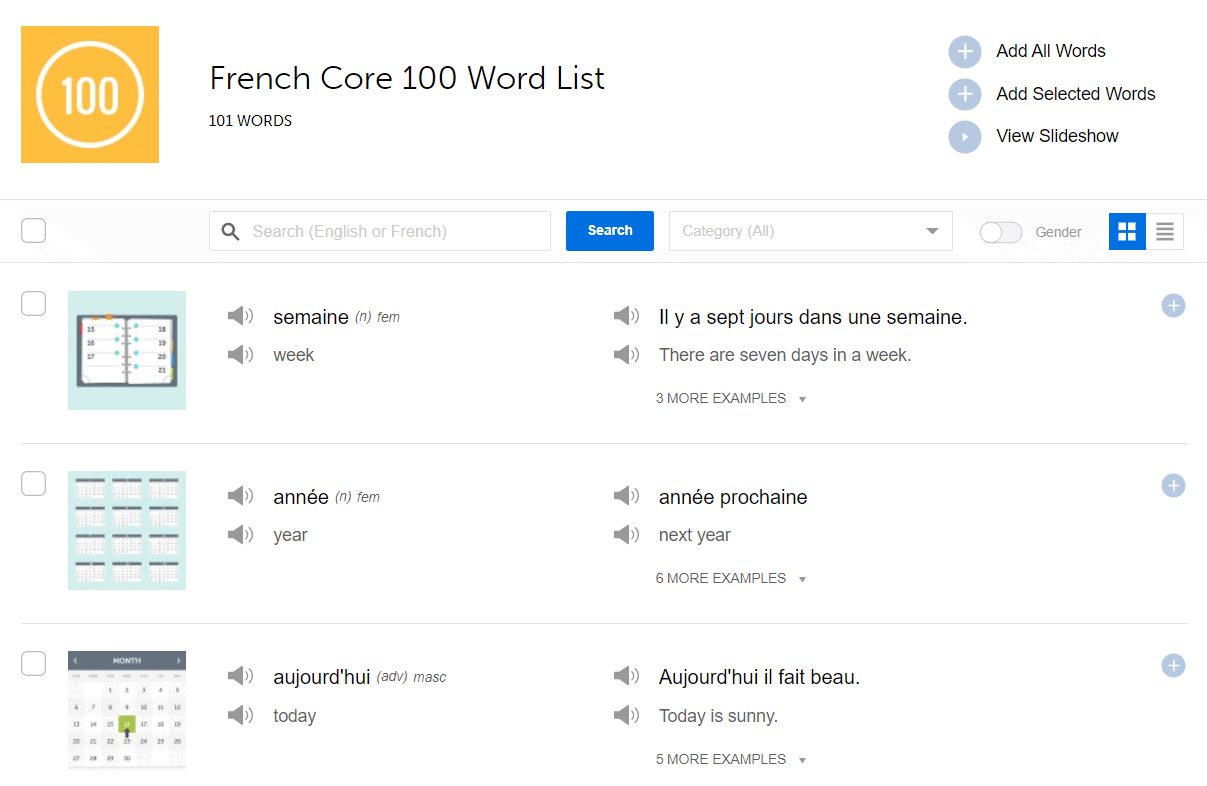Switch to list view layout
The width and height of the screenshot is (1207, 786).
point(1164,231)
